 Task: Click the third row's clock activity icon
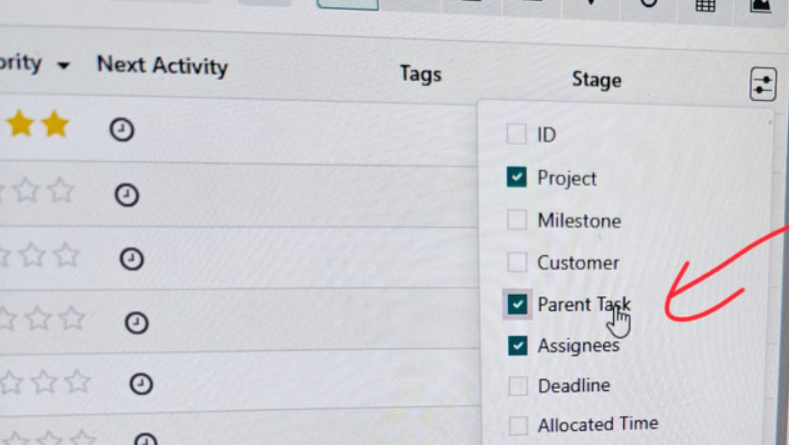point(131,259)
